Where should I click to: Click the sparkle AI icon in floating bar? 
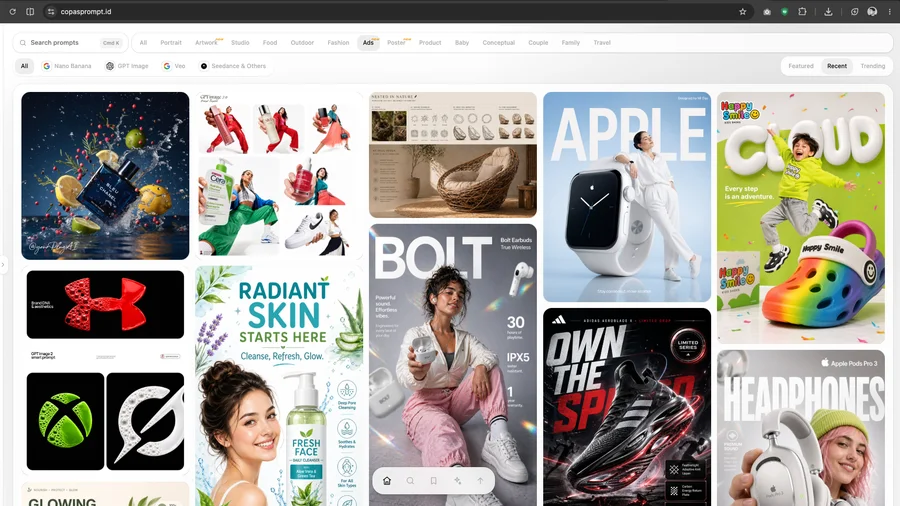tap(457, 481)
